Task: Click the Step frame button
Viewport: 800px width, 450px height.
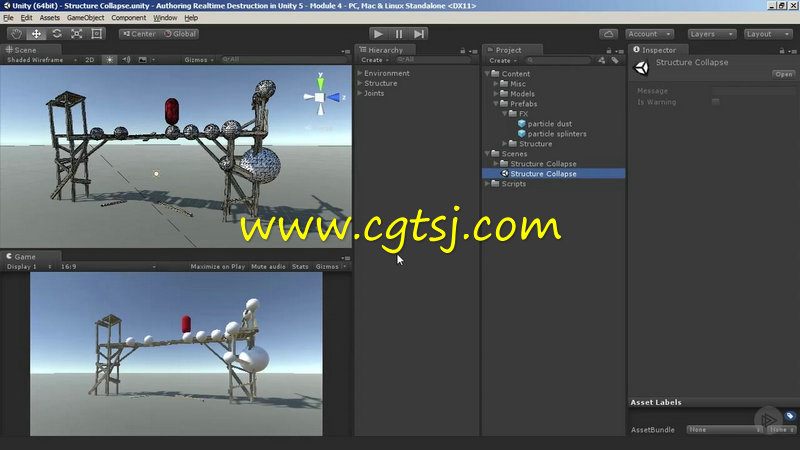Action: [x=419, y=34]
